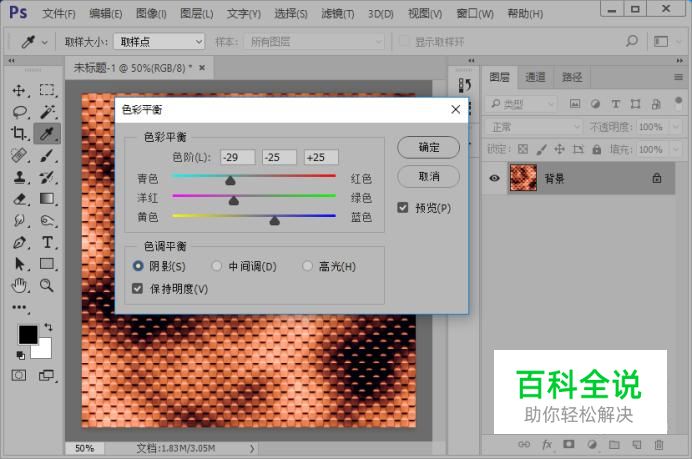
Task: Select the Lasso tool
Action: point(19,112)
